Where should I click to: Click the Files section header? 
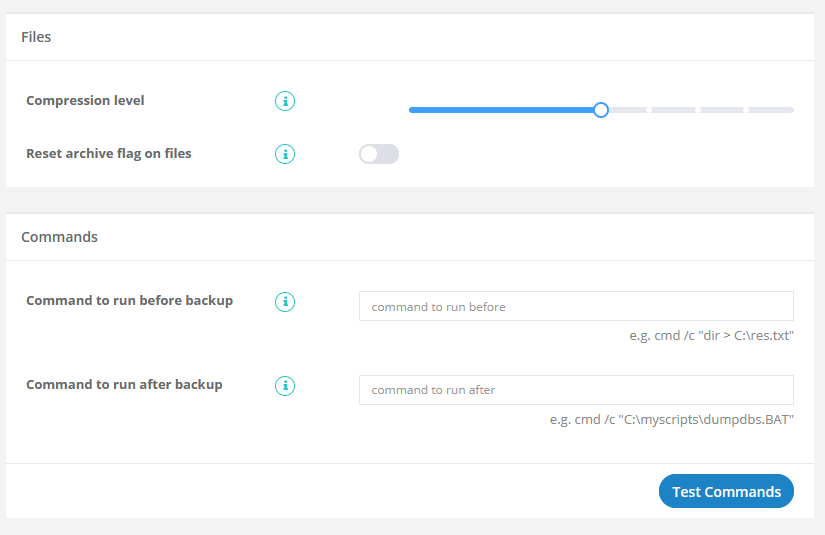36,37
